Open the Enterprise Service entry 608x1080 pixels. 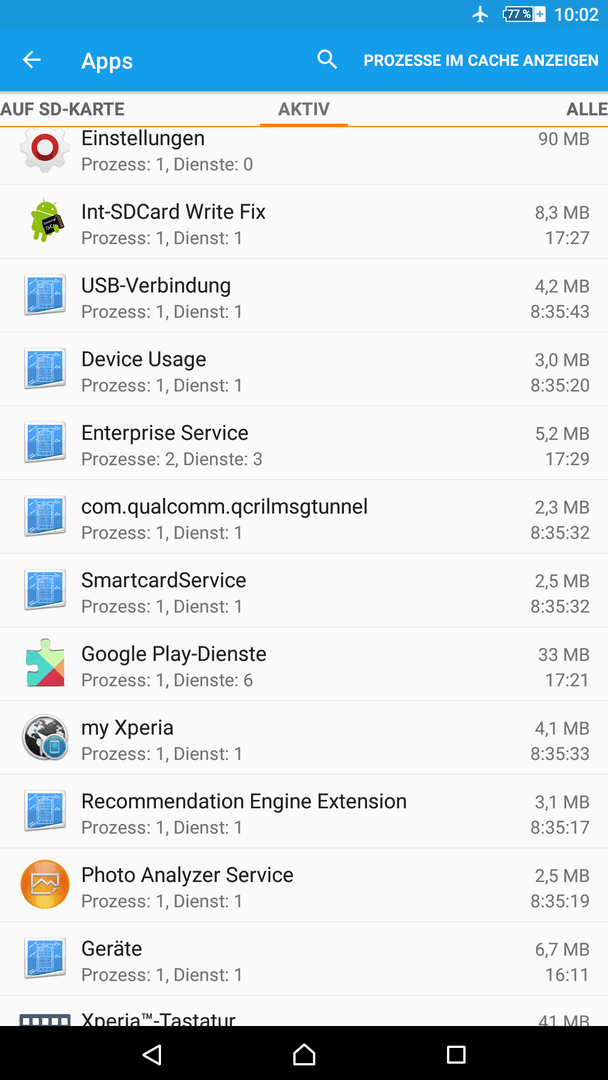[x=304, y=444]
